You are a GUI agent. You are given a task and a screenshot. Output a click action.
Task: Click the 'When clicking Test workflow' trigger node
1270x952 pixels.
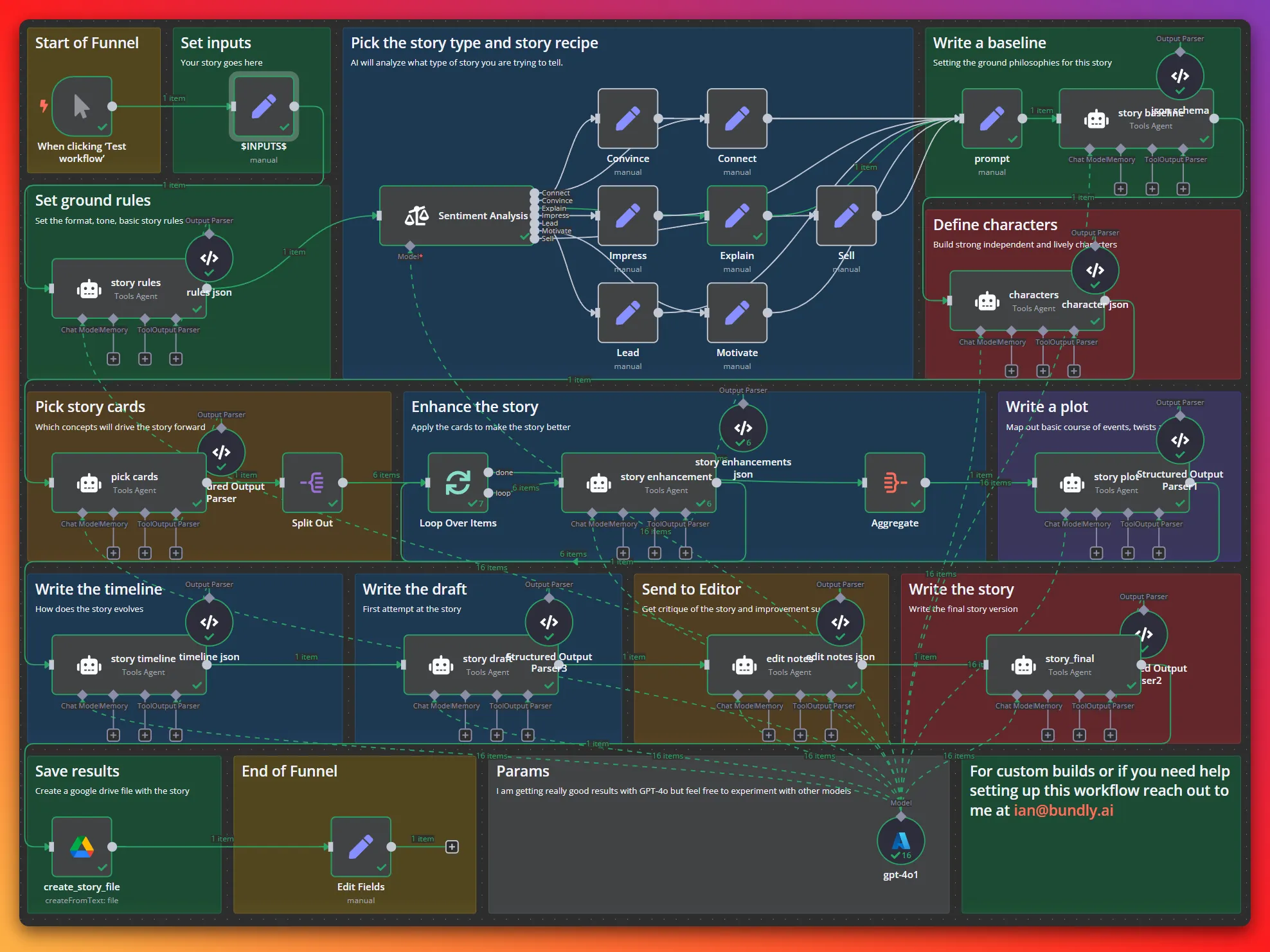coord(82,107)
